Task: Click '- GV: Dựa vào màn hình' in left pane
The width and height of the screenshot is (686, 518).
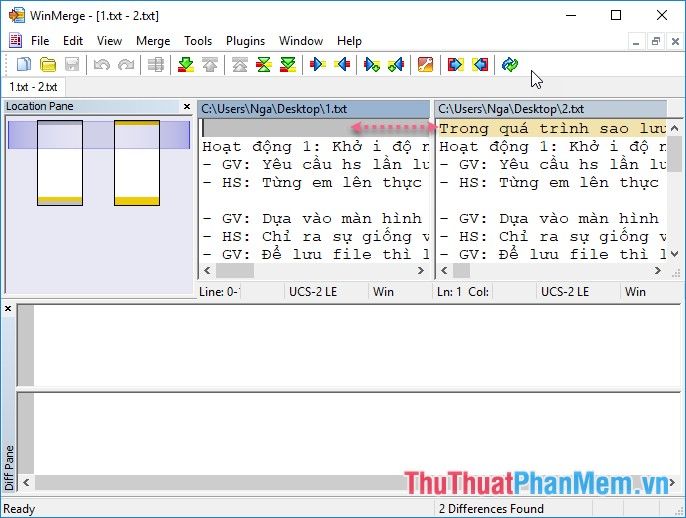Action: pos(315,218)
